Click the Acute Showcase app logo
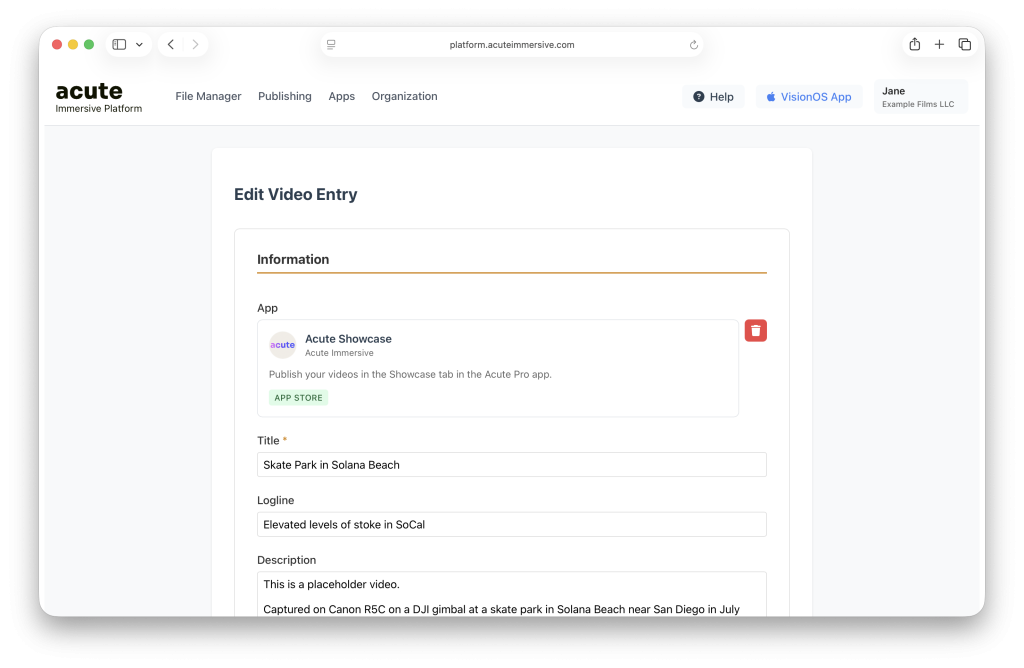This screenshot has height=668, width=1024. point(283,345)
